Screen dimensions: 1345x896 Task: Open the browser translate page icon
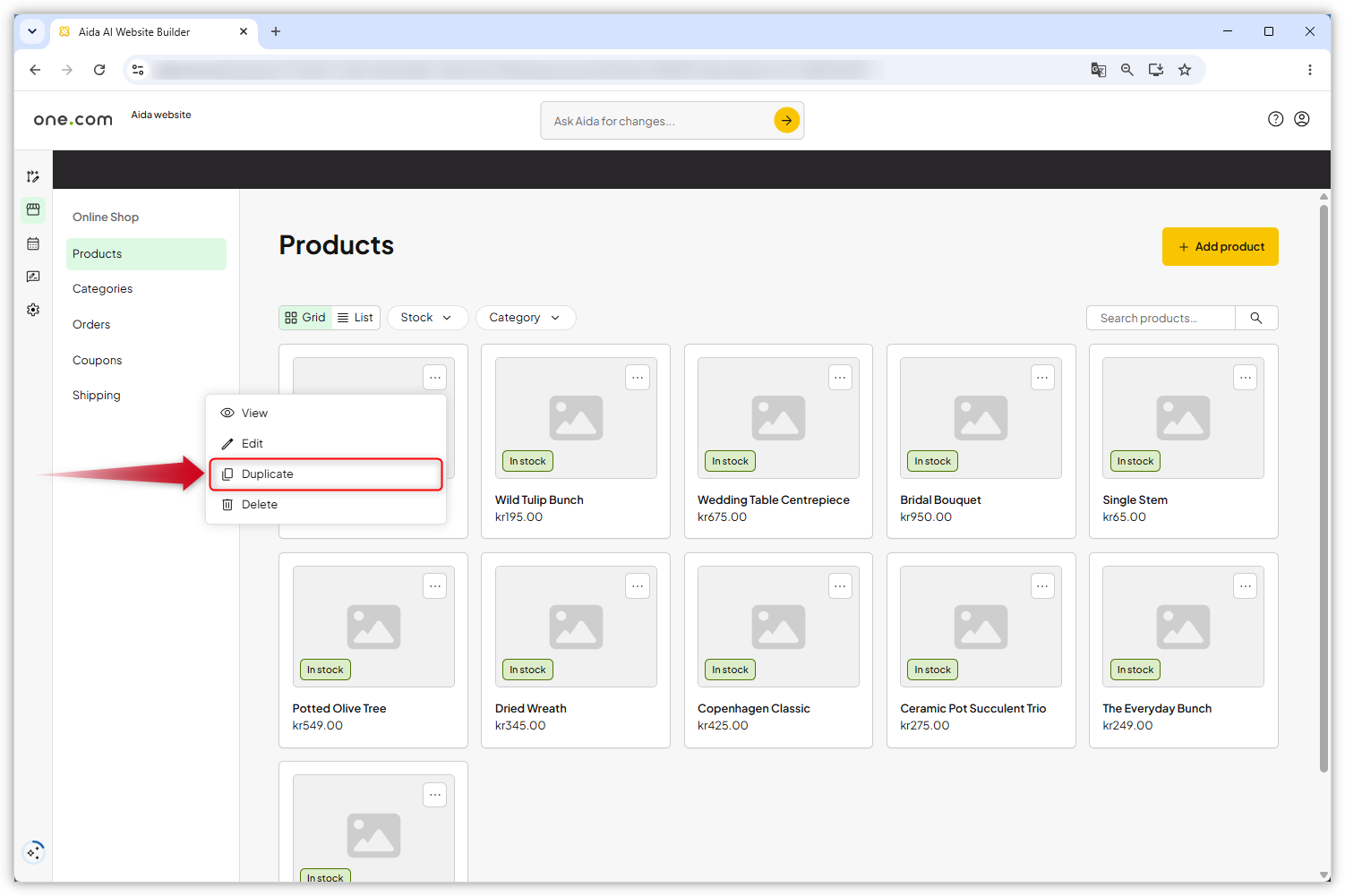[1099, 70]
